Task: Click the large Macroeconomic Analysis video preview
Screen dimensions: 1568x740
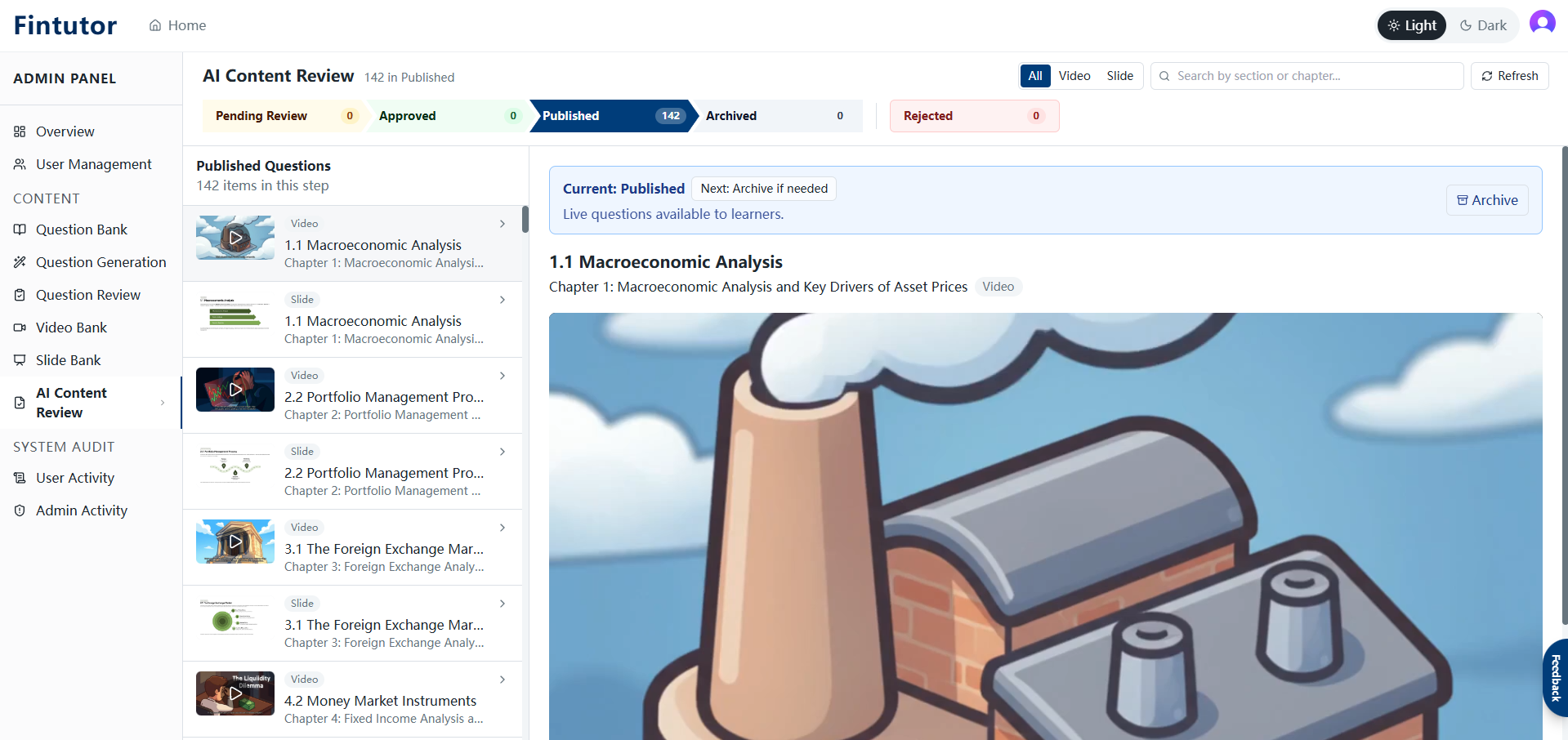Action: coord(1045,526)
